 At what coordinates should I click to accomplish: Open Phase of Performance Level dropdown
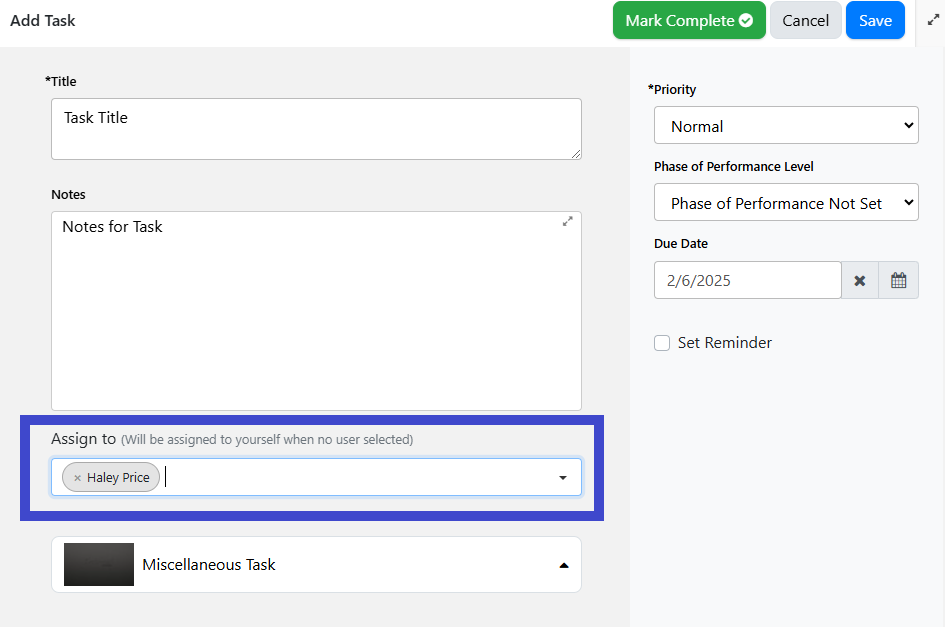[786, 203]
